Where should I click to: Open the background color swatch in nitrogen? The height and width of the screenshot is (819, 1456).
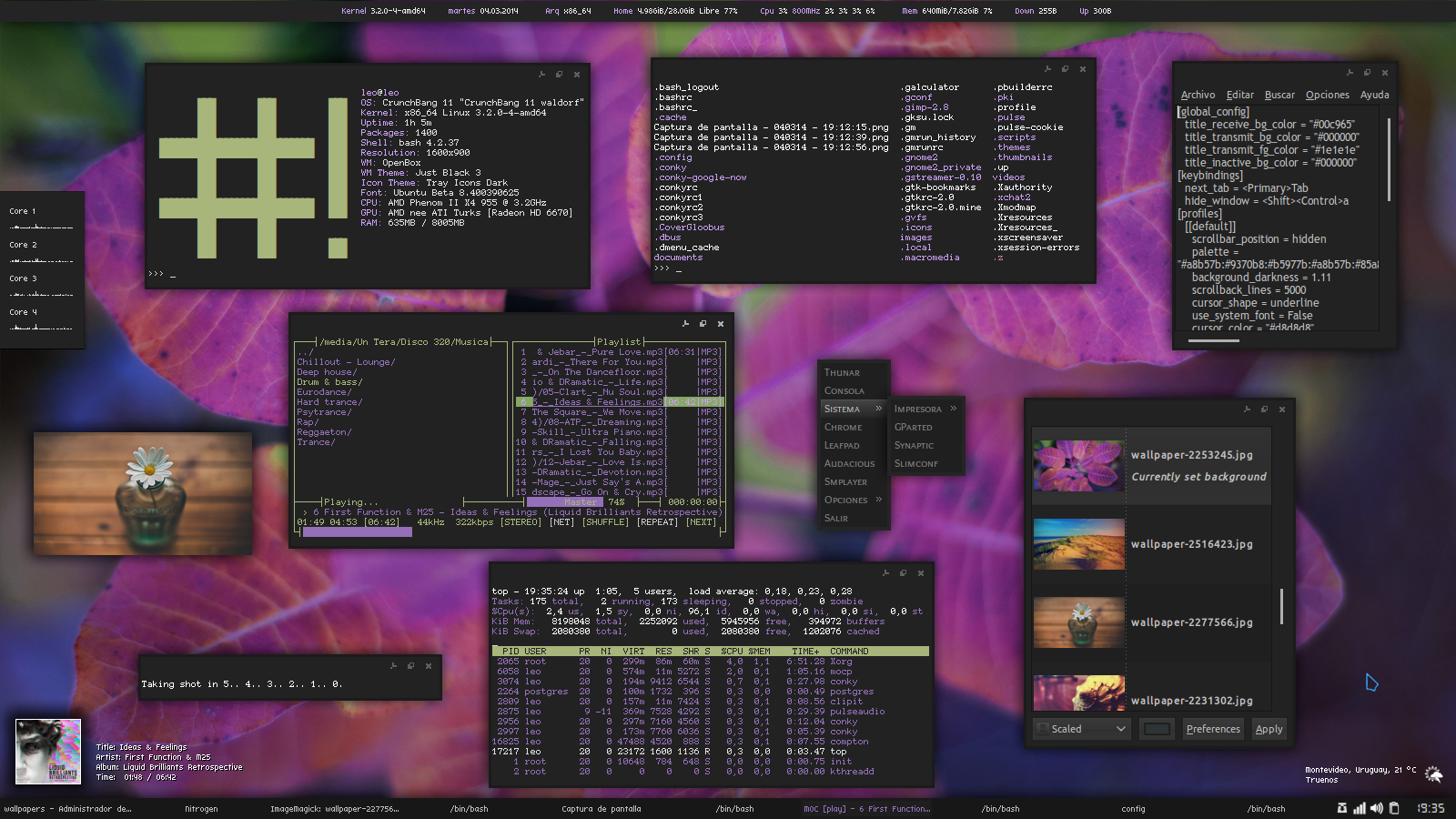[x=1157, y=729]
